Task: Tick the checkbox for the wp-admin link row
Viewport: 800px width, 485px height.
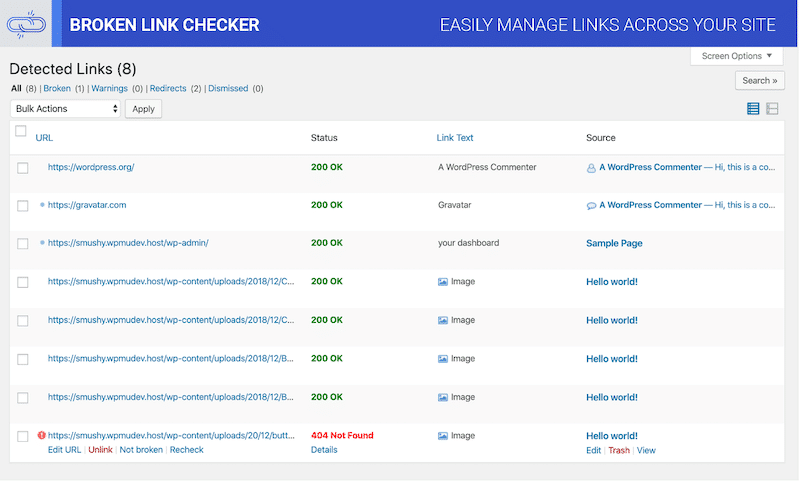Action: pos(22,244)
